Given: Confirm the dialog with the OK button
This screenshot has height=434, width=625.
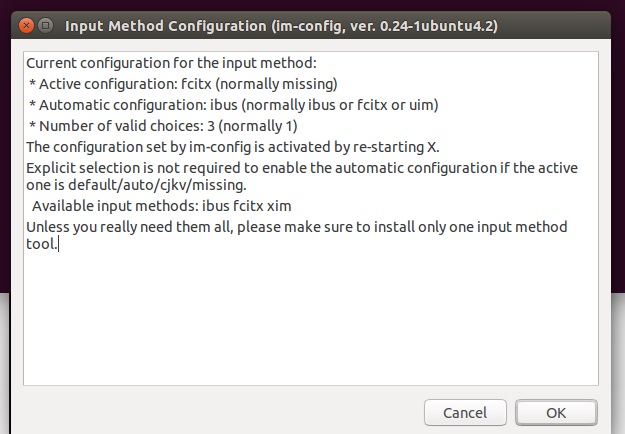Looking at the screenshot, I should point(556,413).
